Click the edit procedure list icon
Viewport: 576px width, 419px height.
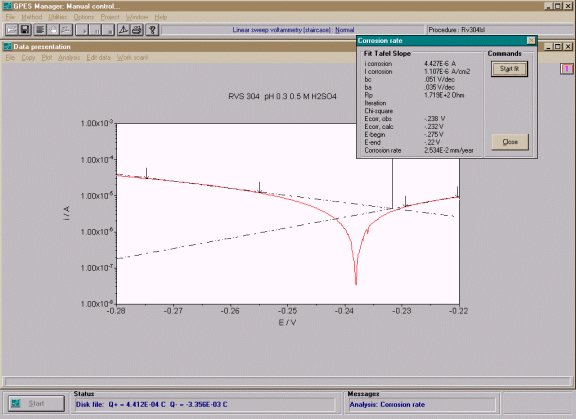point(40,30)
